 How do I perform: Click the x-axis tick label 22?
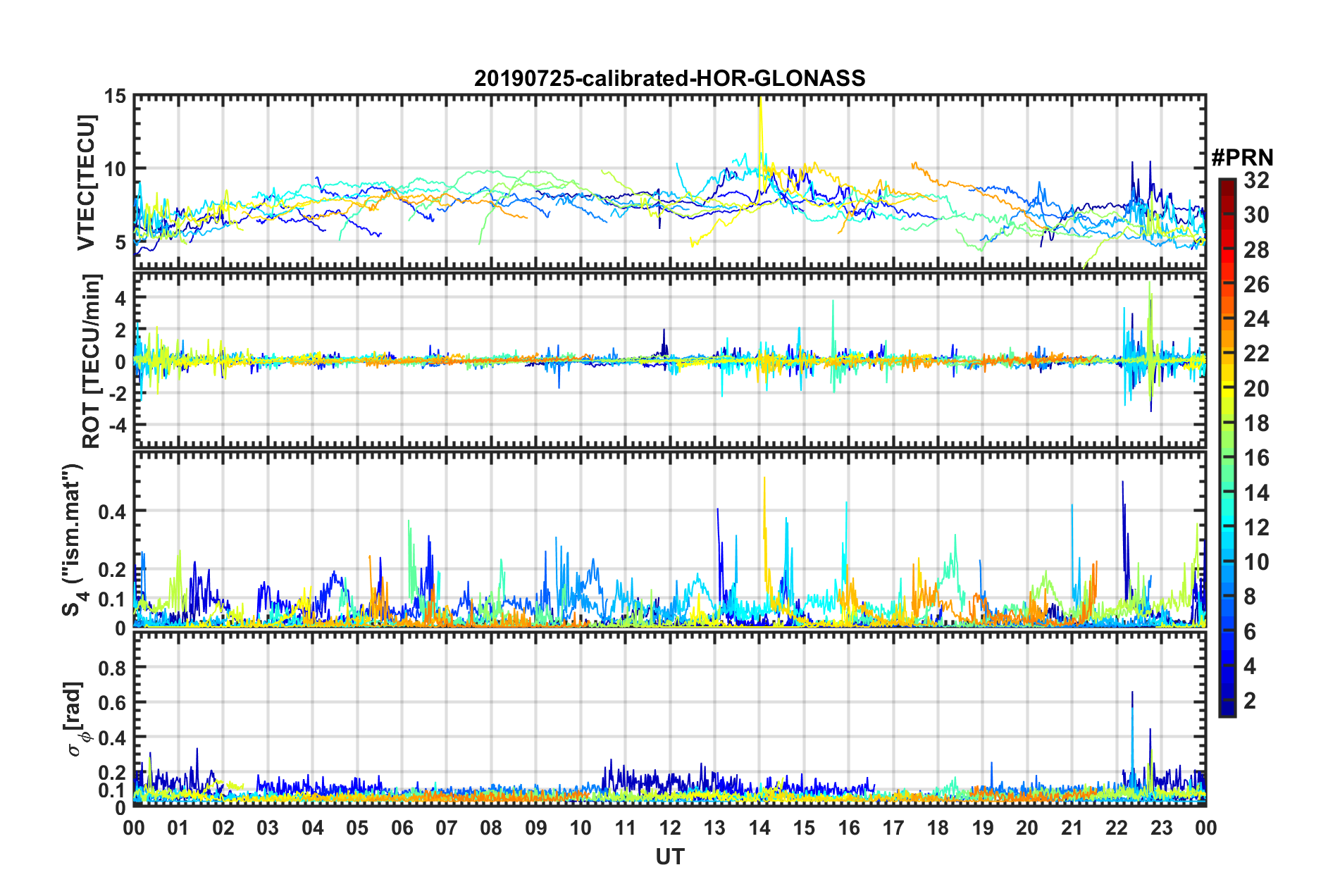pyautogui.click(x=1117, y=828)
